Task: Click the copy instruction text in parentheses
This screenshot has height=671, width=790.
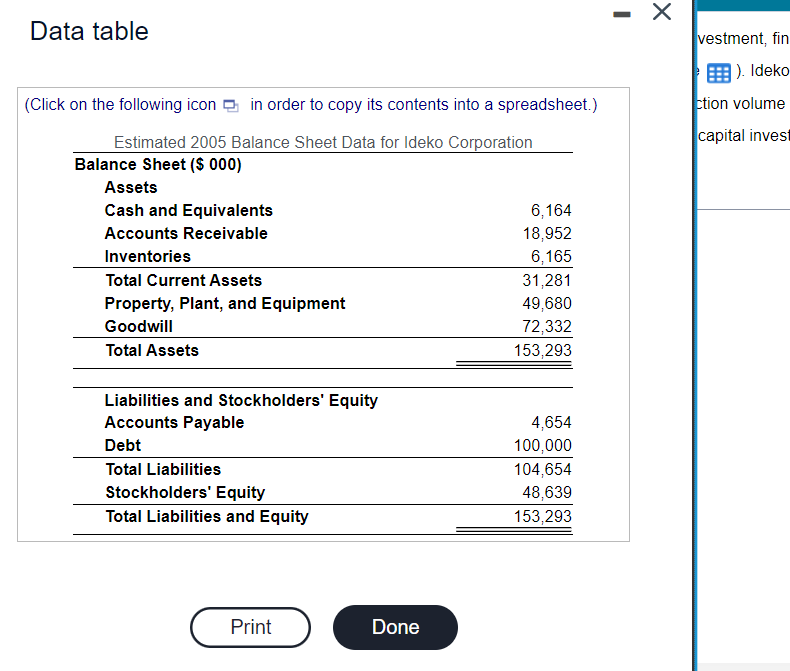Action: pos(310,105)
